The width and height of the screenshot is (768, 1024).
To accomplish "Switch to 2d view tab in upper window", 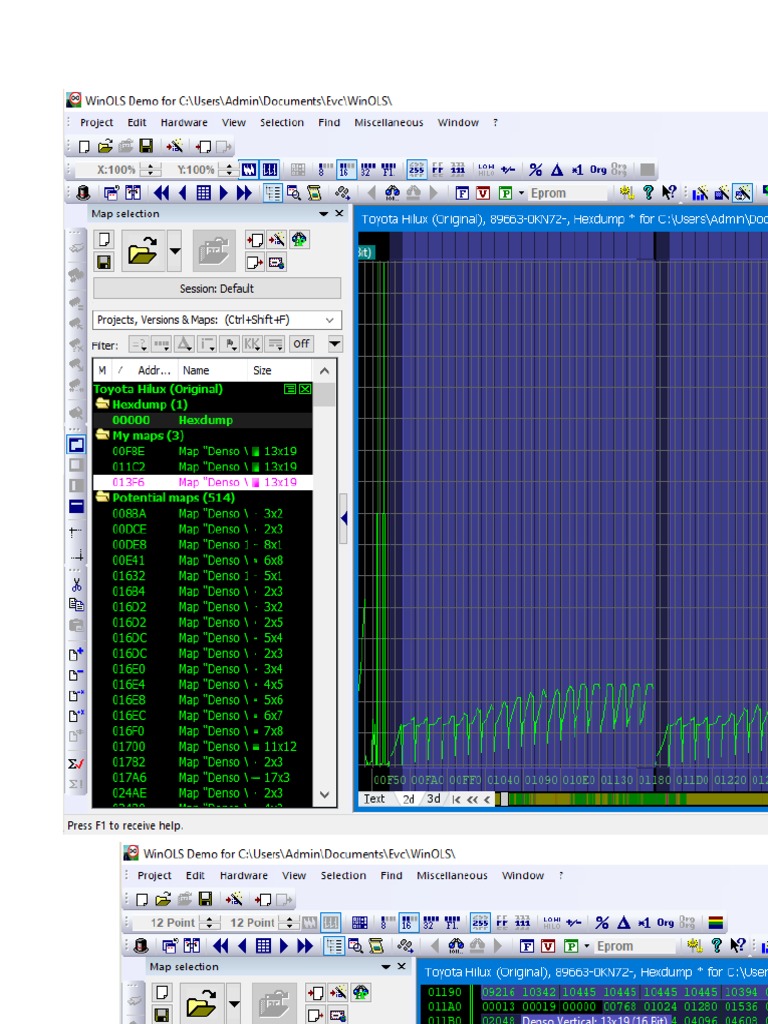I will point(409,799).
